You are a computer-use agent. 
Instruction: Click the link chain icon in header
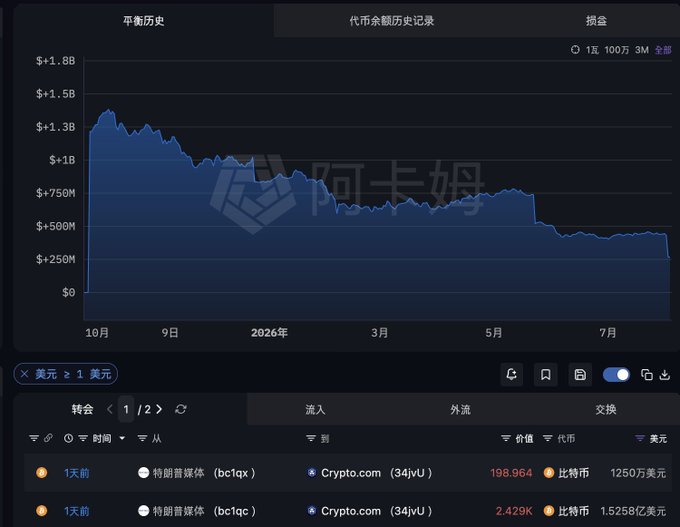(x=48, y=438)
